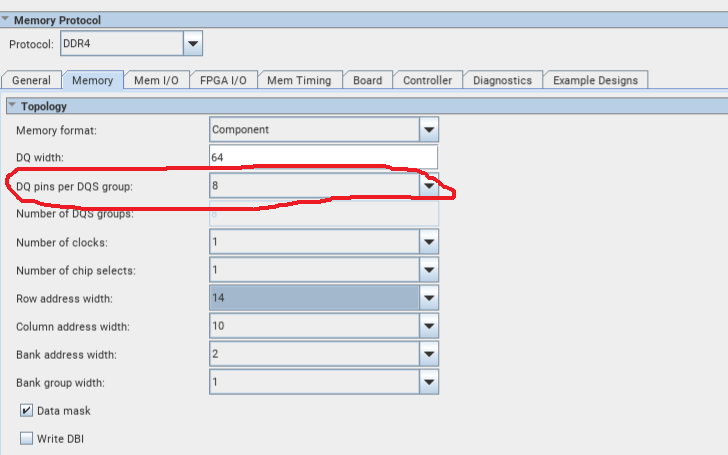Open the Bank group width dropdown
Screen dimensions: 728x455
click(x=429, y=382)
